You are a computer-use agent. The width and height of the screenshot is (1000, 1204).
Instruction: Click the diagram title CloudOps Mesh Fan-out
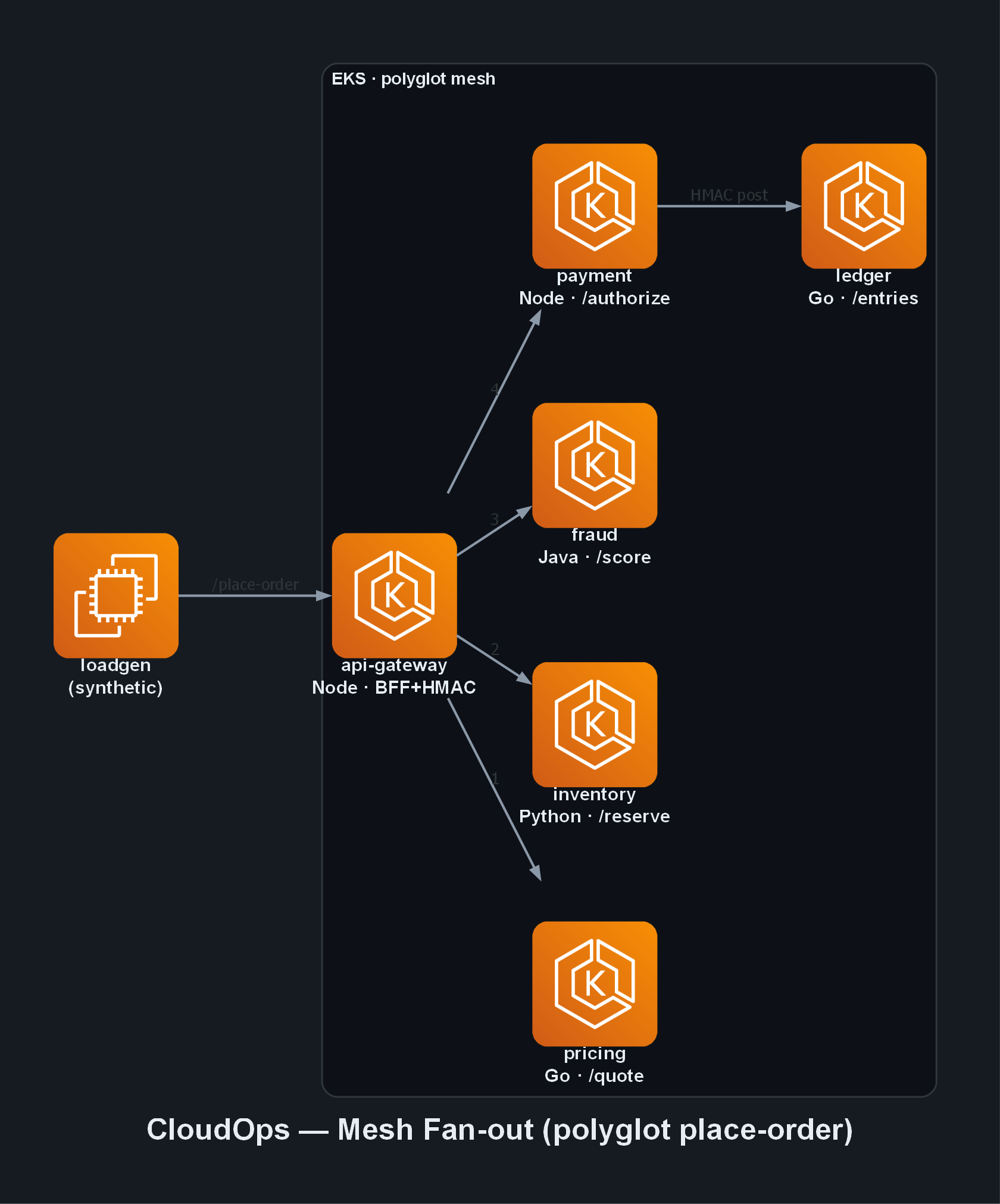click(500, 1130)
